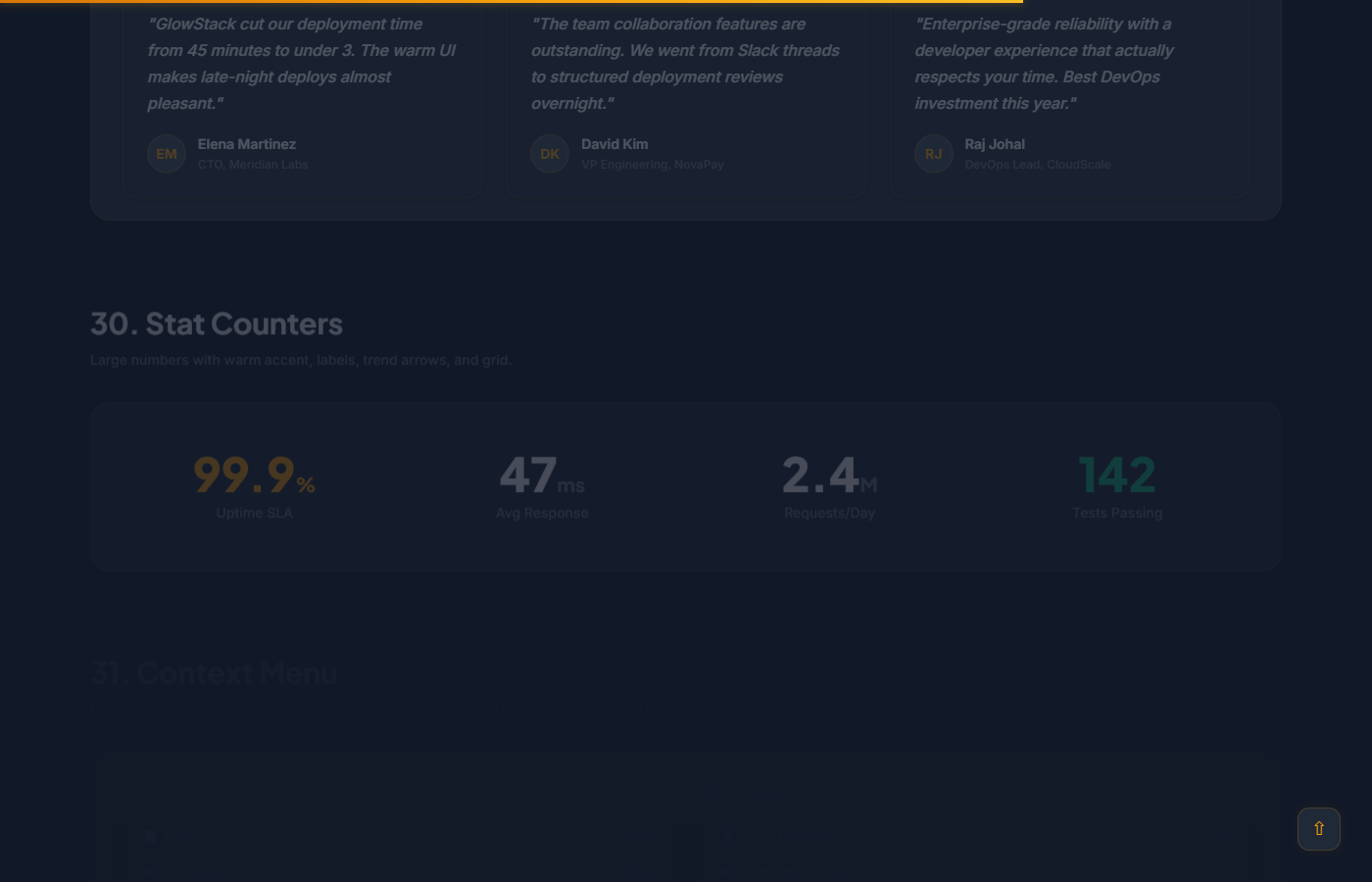Click "CTO, Meridian Labs" subtitle
1372x882 pixels.
(253, 165)
